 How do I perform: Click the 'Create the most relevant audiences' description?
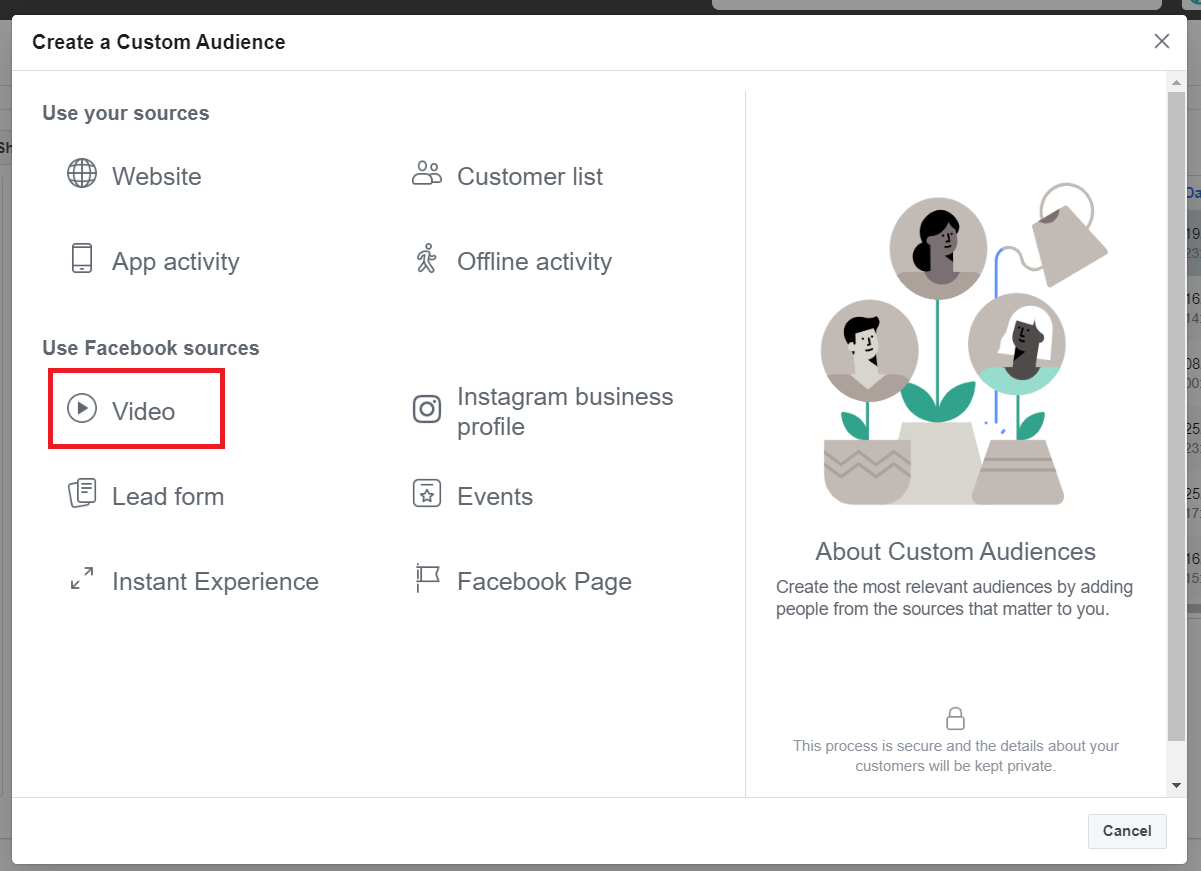[955, 598]
